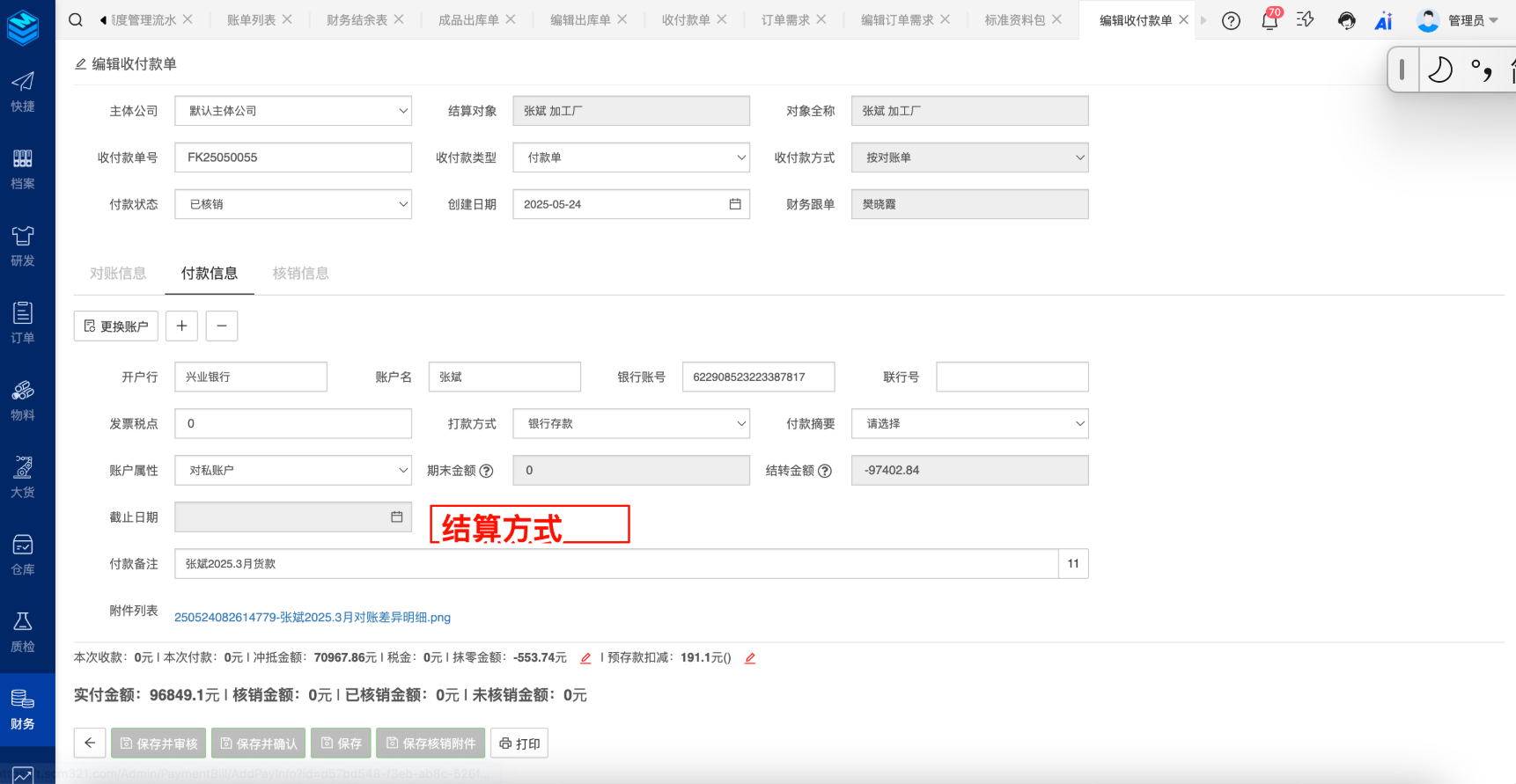Edit the 抹零金额 amount pencil icon
This screenshot has width=1516, height=784.
pyautogui.click(x=585, y=657)
